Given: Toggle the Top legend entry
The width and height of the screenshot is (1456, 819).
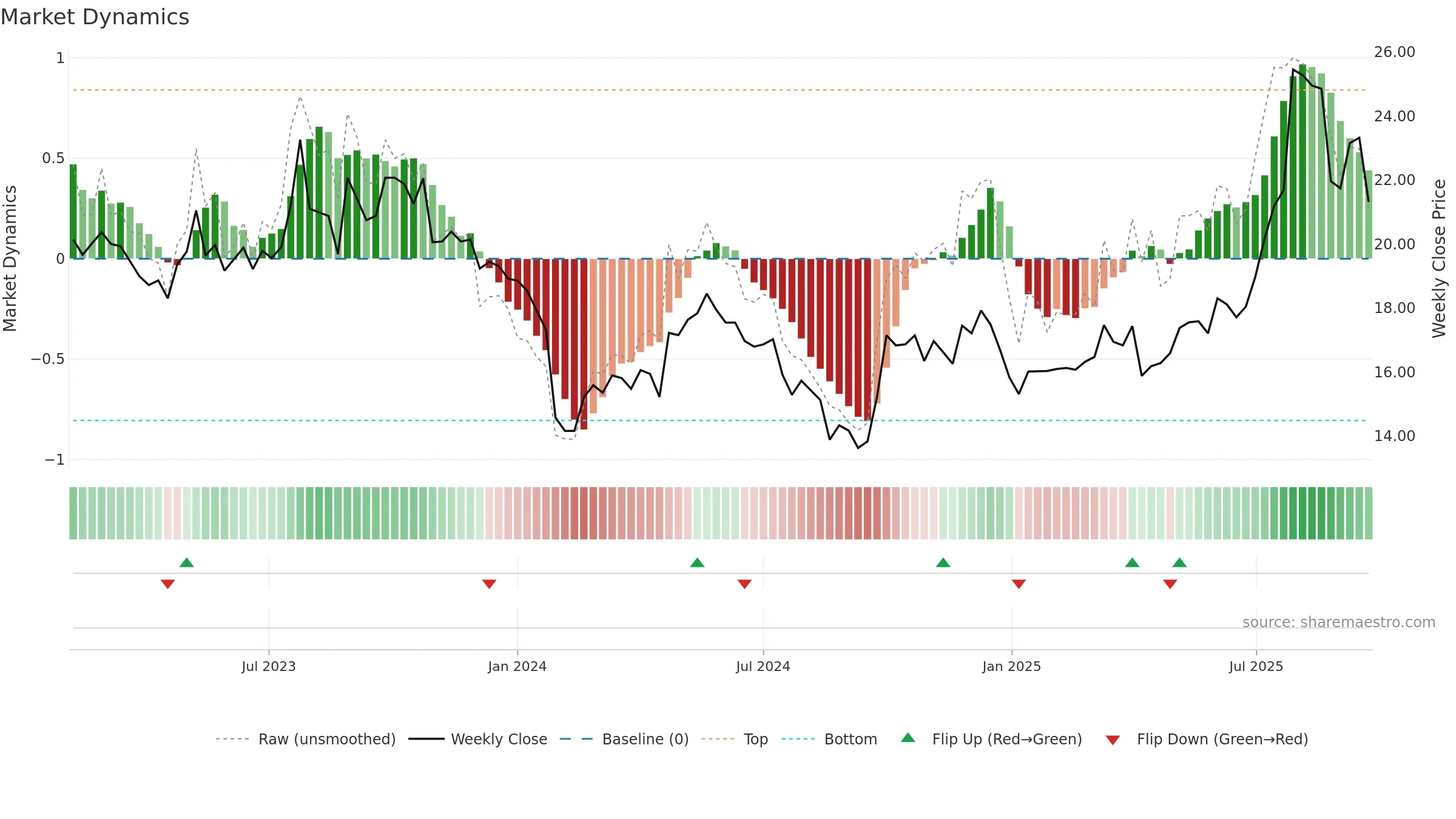Looking at the screenshot, I should [735, 739].
